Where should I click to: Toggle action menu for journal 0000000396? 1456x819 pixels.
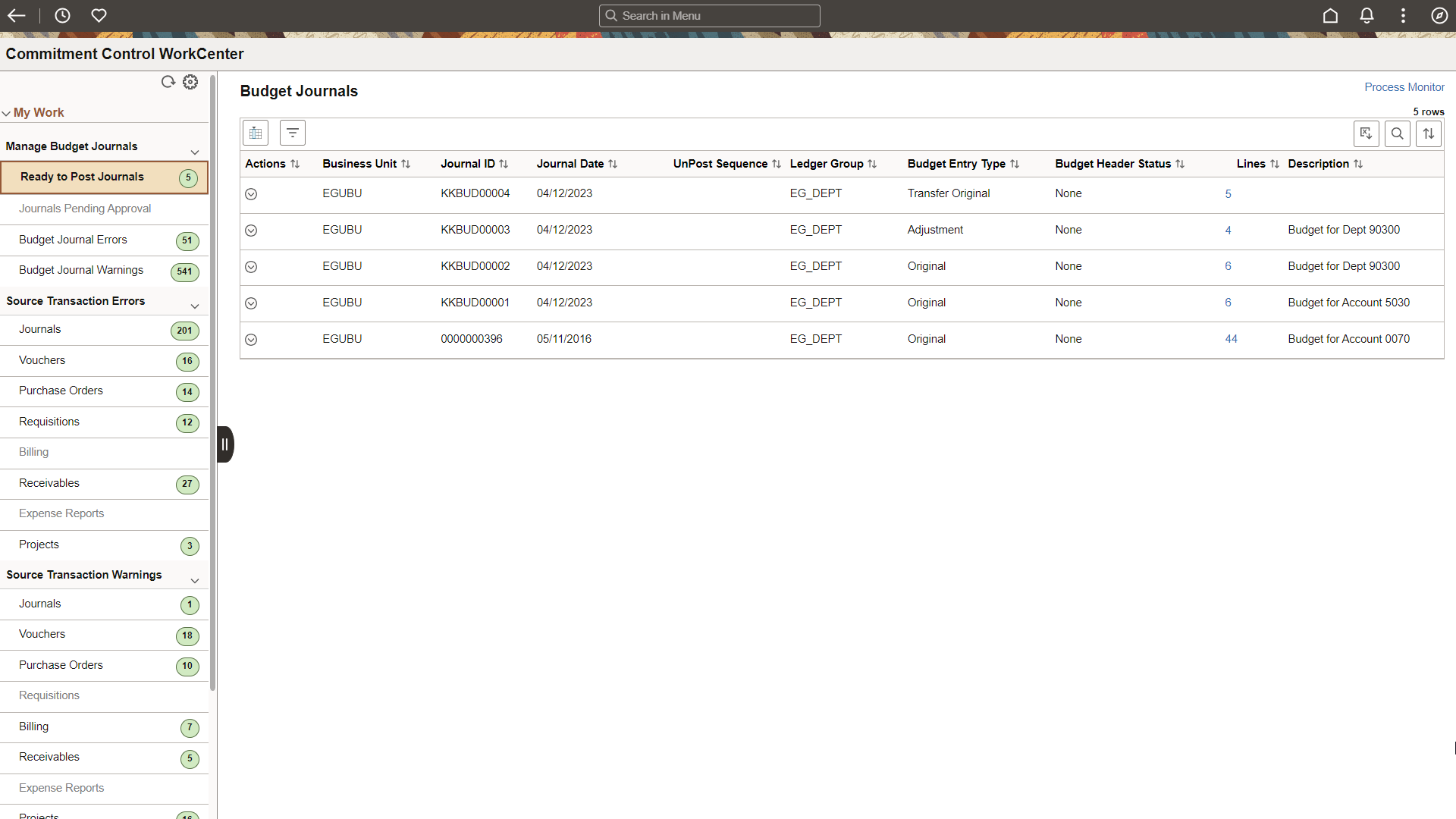pos(252,339)
